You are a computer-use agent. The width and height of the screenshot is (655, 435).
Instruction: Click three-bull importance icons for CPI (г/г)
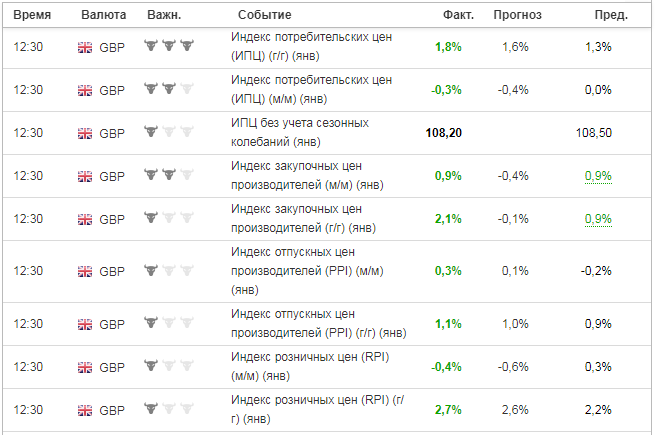tap(169, 45)
